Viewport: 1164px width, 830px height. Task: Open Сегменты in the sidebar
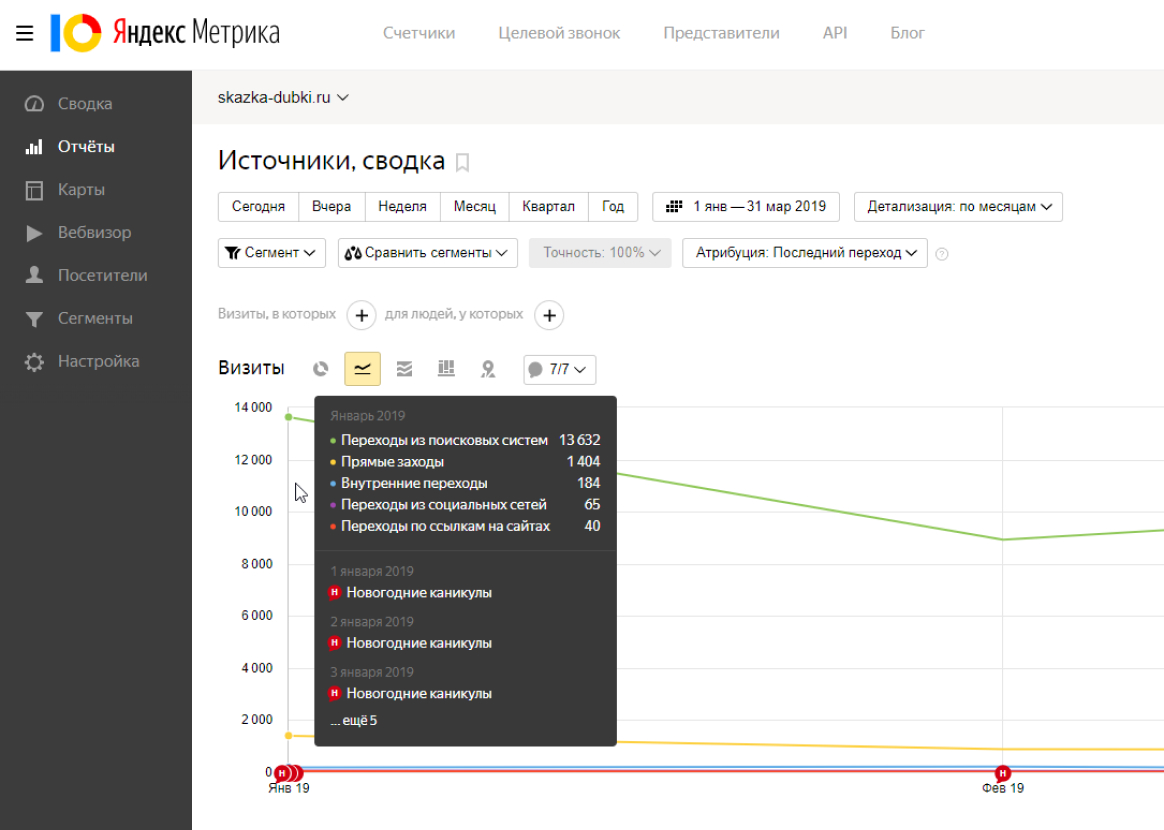point(96,318)
